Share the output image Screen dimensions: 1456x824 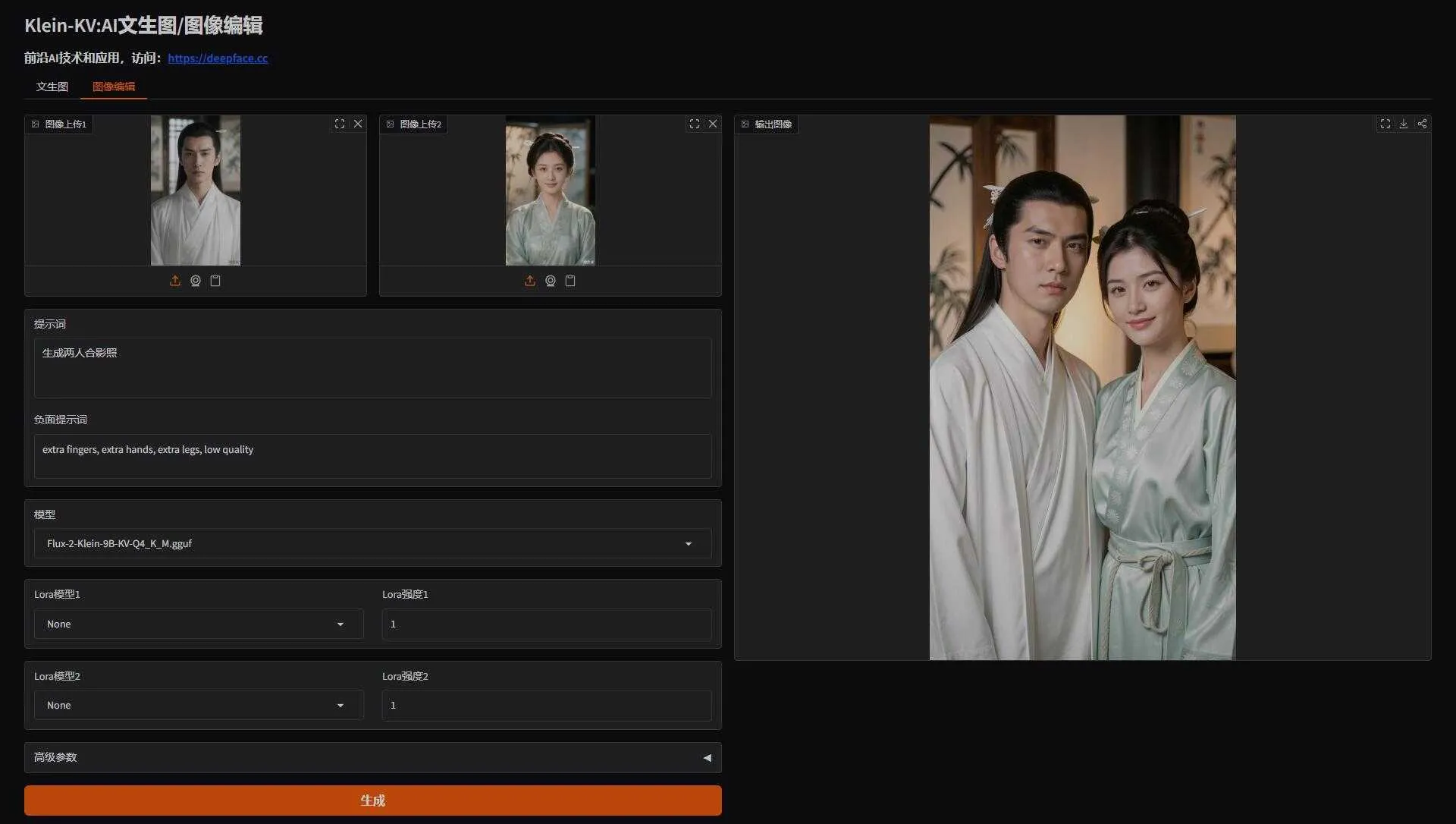tap(1422, 124)
